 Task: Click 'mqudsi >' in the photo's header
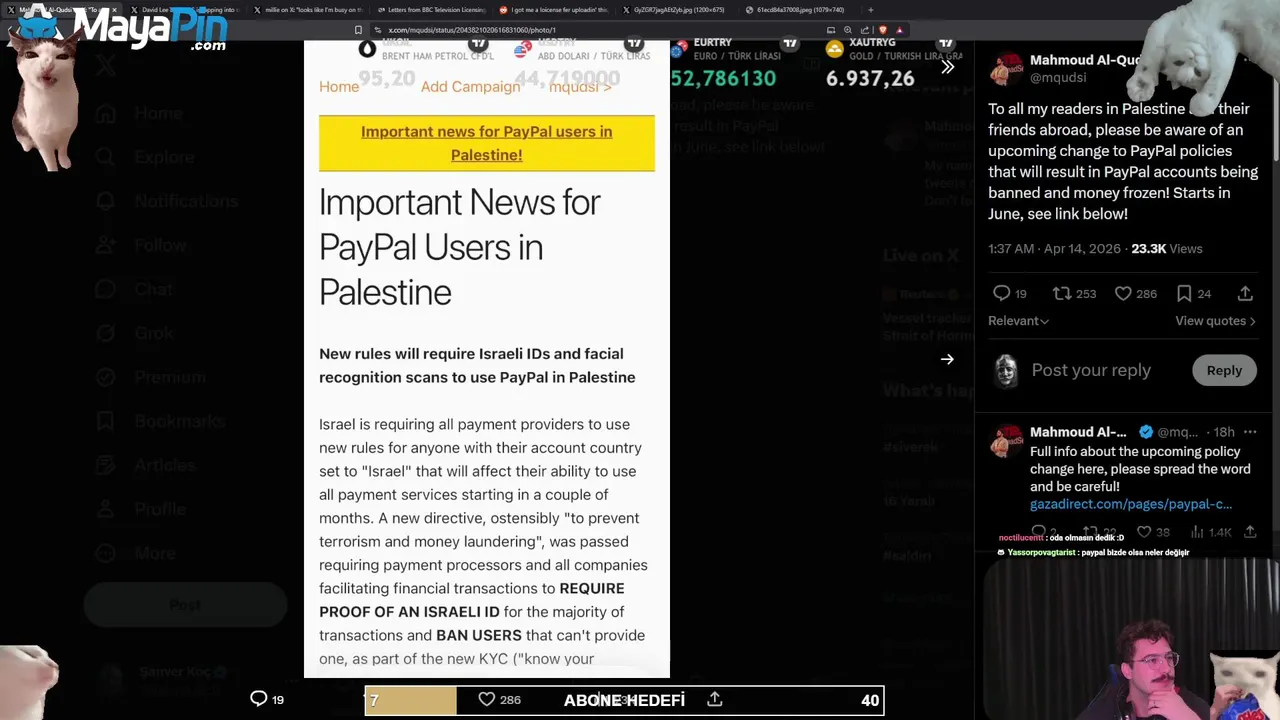pos(580,87)
